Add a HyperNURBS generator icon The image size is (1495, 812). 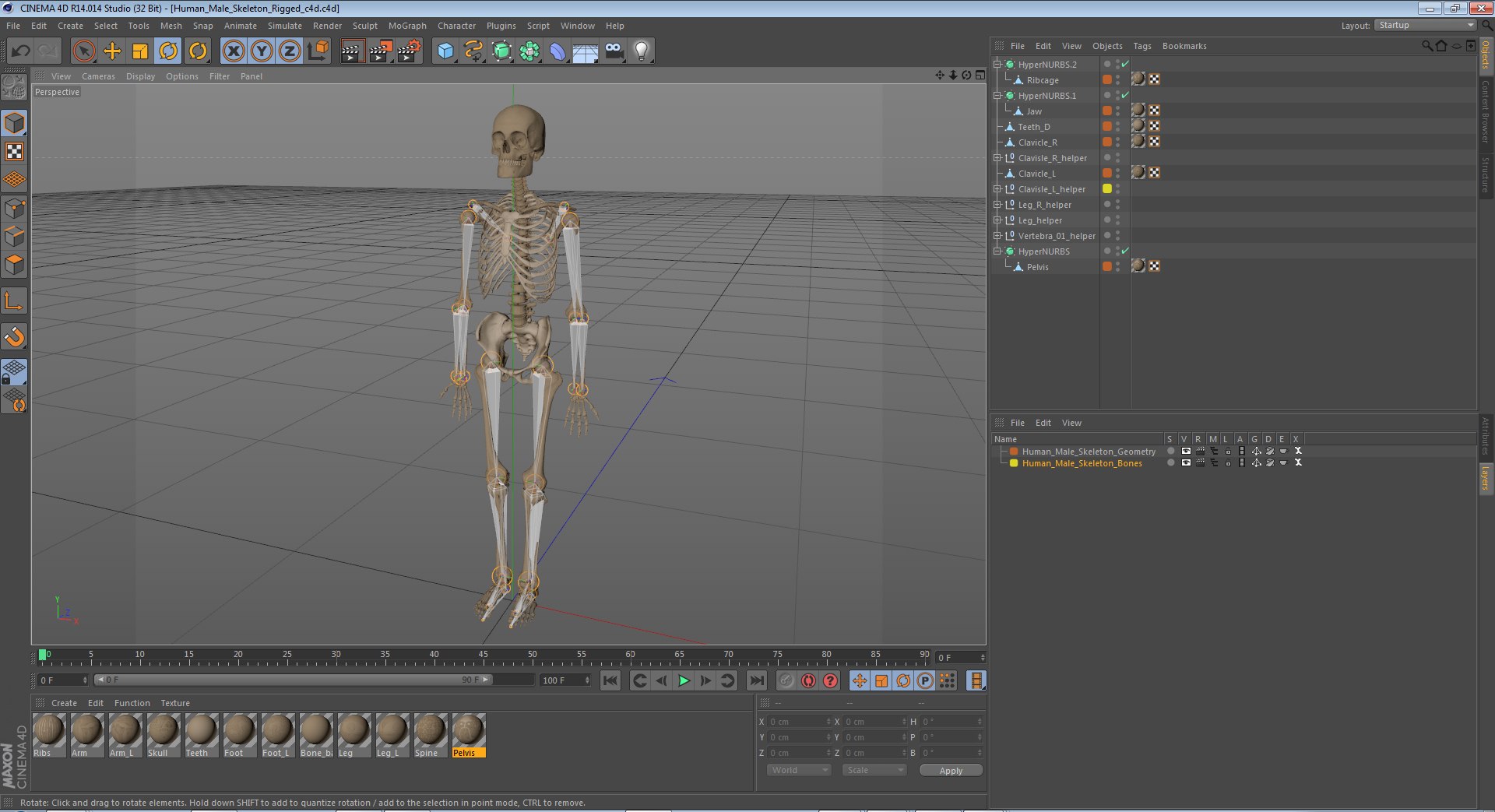click(x=501, y=51)
